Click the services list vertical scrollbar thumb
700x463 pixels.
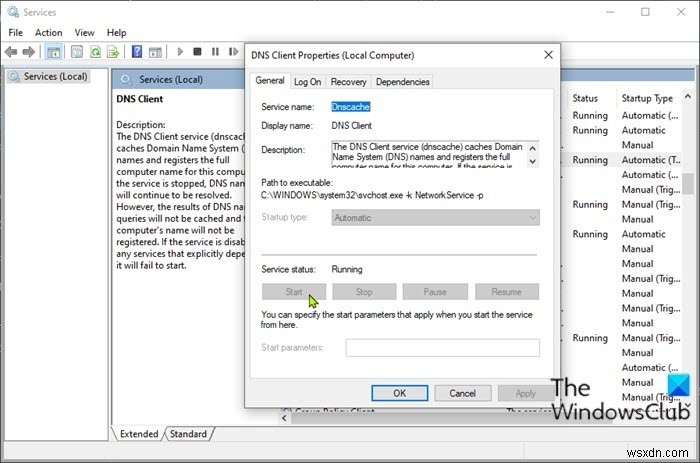688,183
